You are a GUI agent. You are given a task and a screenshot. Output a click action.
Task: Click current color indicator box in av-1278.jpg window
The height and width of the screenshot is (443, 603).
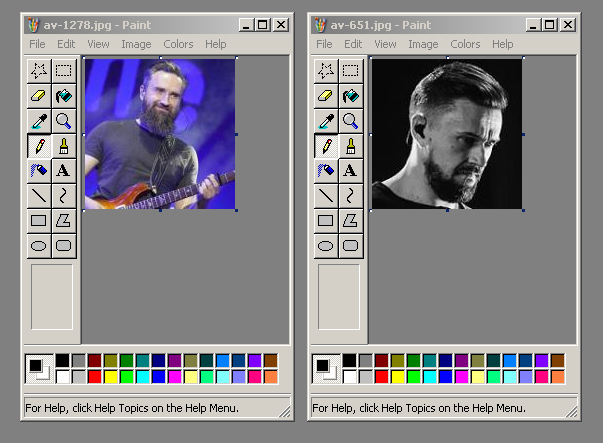pos(39,369)
